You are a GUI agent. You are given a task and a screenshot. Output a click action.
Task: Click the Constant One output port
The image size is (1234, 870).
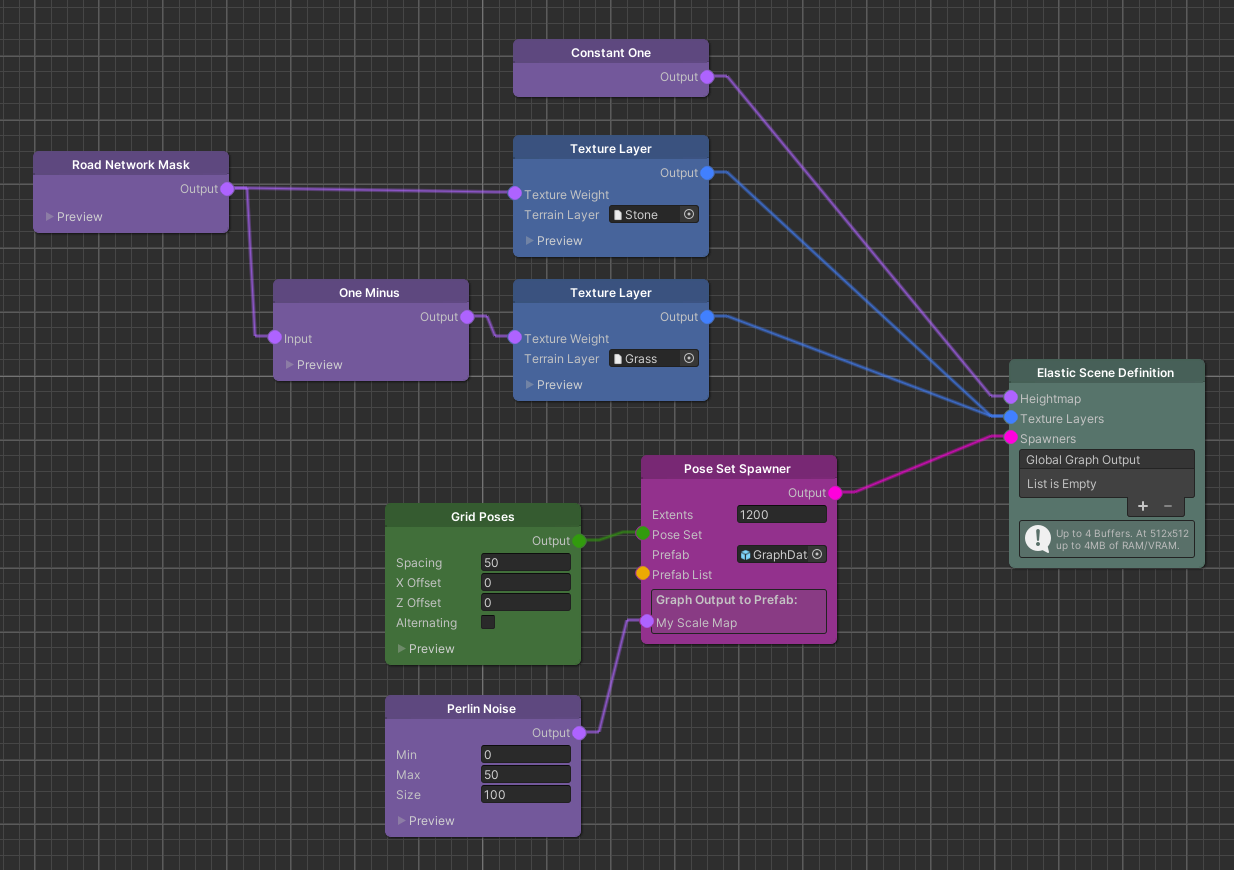(x=707, y=77)
